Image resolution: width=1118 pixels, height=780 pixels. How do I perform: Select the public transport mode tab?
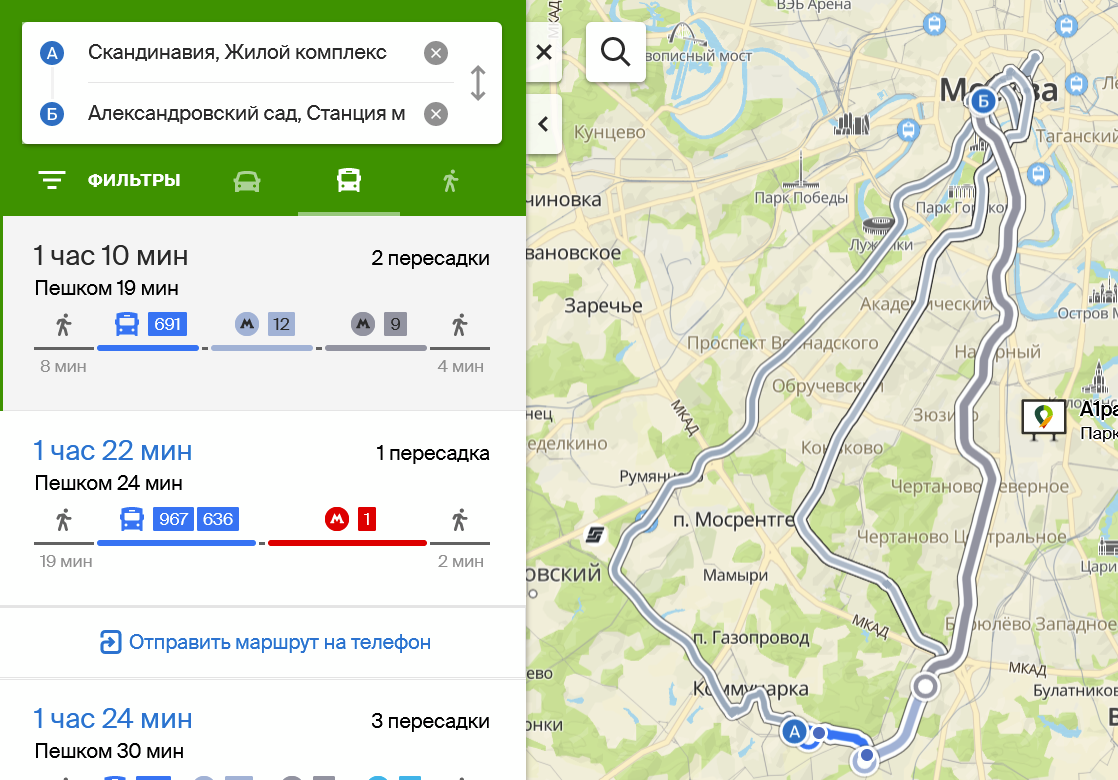(349, 180)
